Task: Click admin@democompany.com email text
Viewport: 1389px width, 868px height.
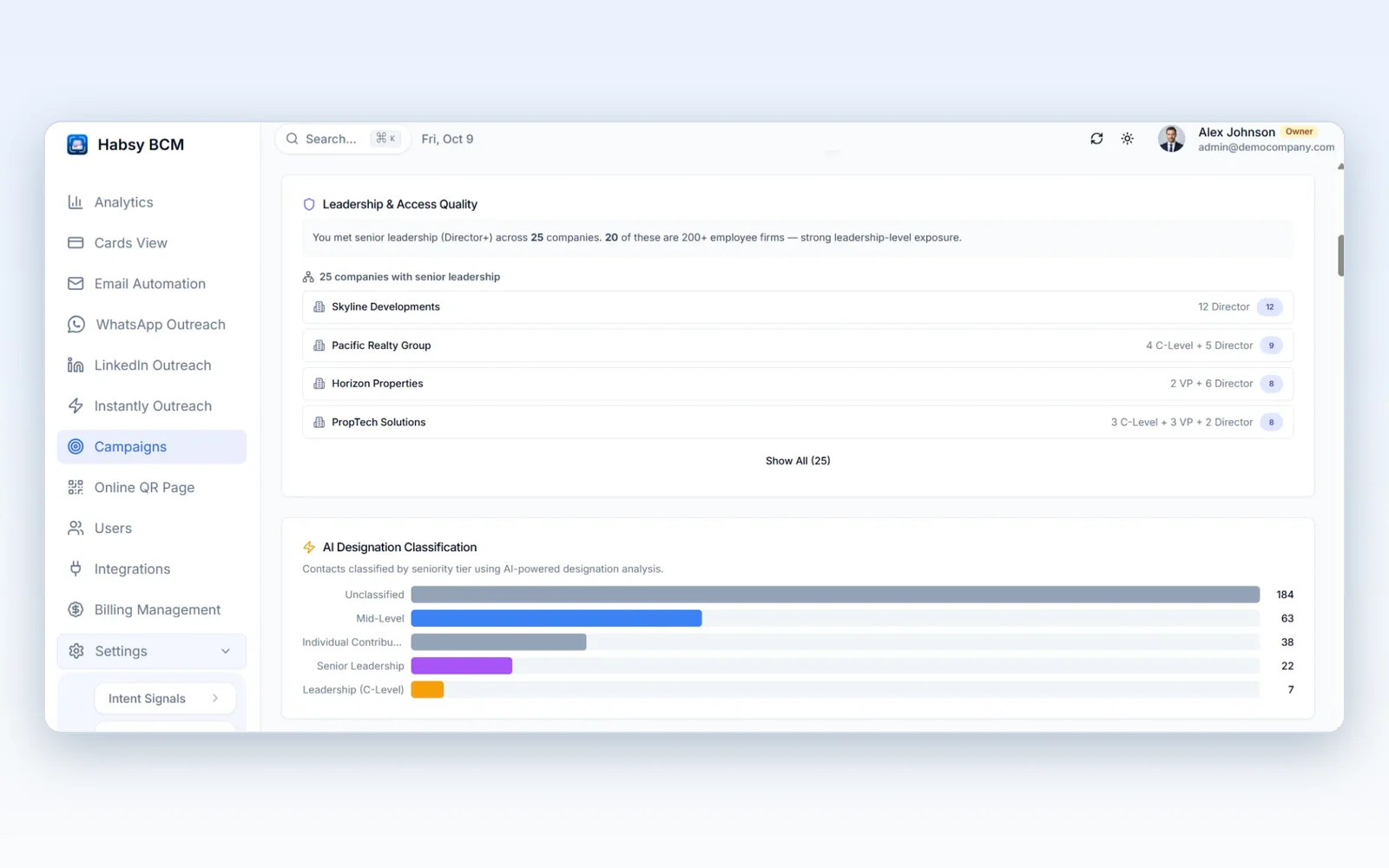Action: 1267,148
